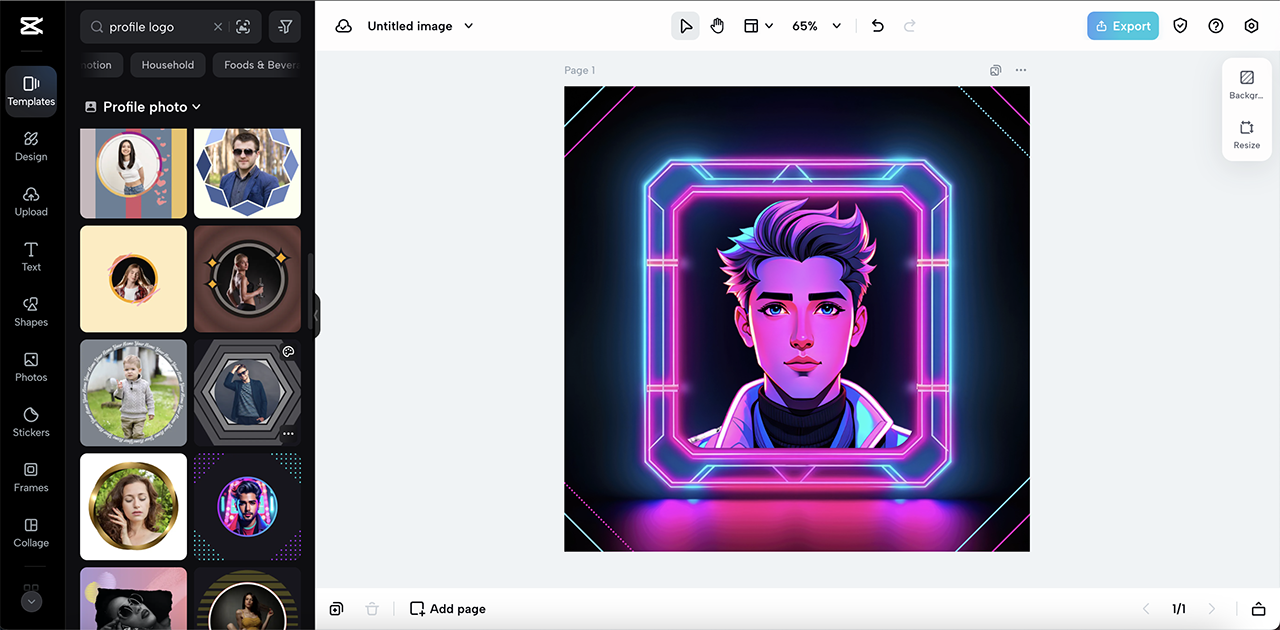Choose the woman in circle frame template
The width and height of the screenshot is (1280, 630).
133,173
